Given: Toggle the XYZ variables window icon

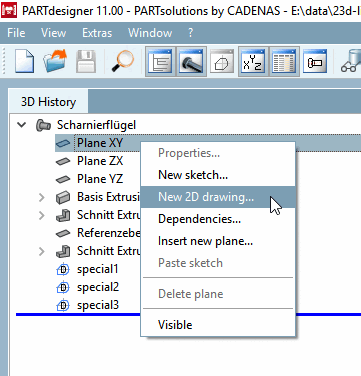Looking at the screenshot, I should coord(253,62).
